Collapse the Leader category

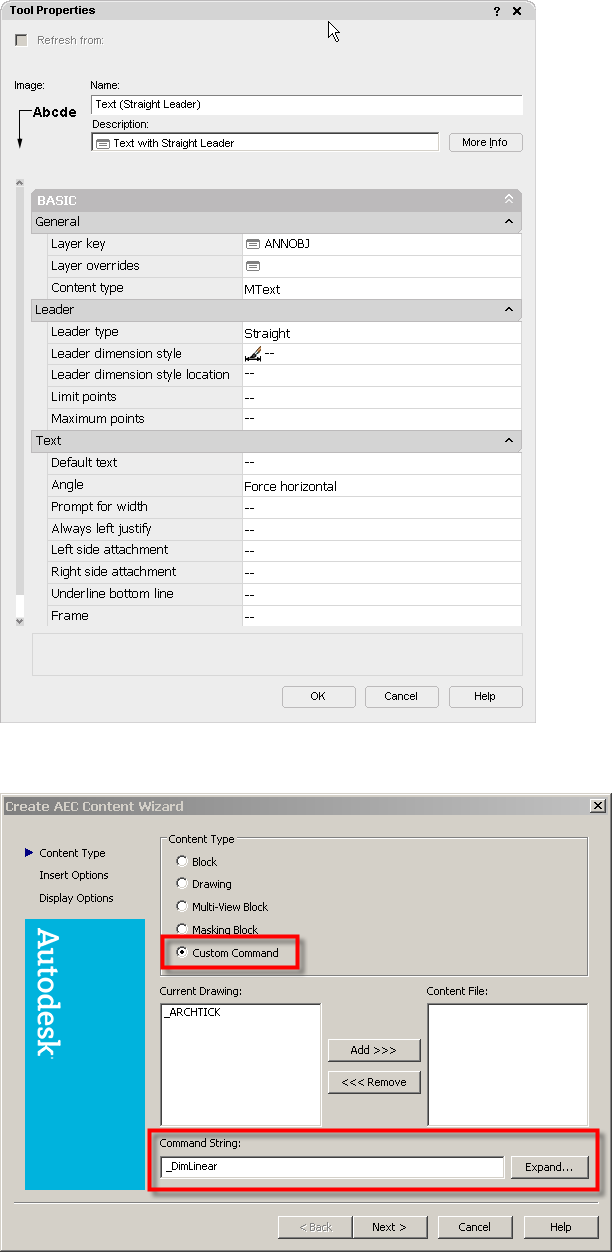(509, 310)
